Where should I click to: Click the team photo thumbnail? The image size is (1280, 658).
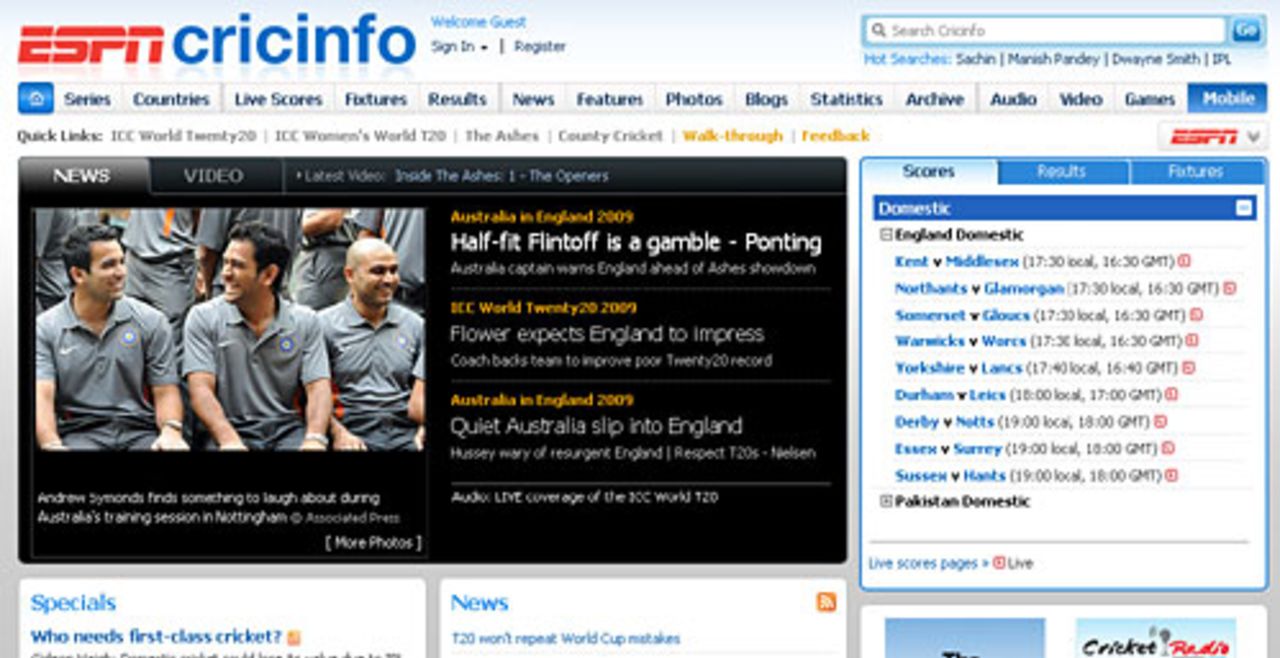[x=230, y=329]
